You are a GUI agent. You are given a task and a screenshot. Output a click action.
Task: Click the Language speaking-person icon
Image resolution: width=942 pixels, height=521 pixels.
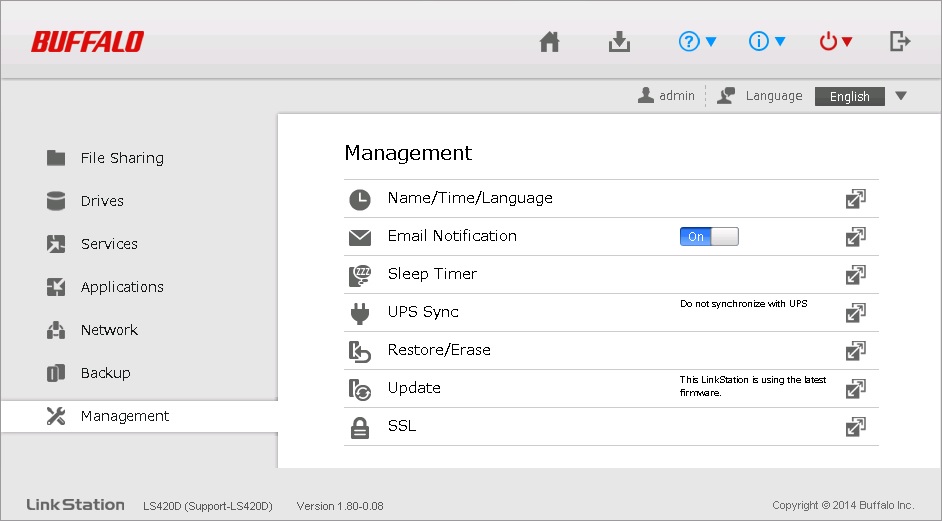726,96
